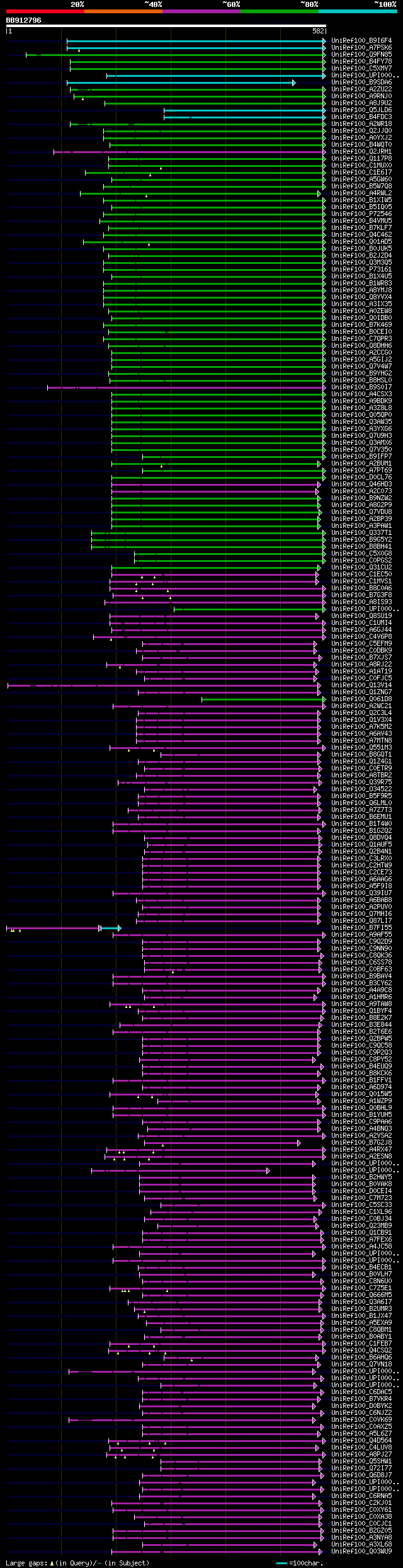Image resolution: width=403 pixels, height=1568 pixels.
Task: Open hit UniRef100_Q9FN85
Action: point(361,55)
